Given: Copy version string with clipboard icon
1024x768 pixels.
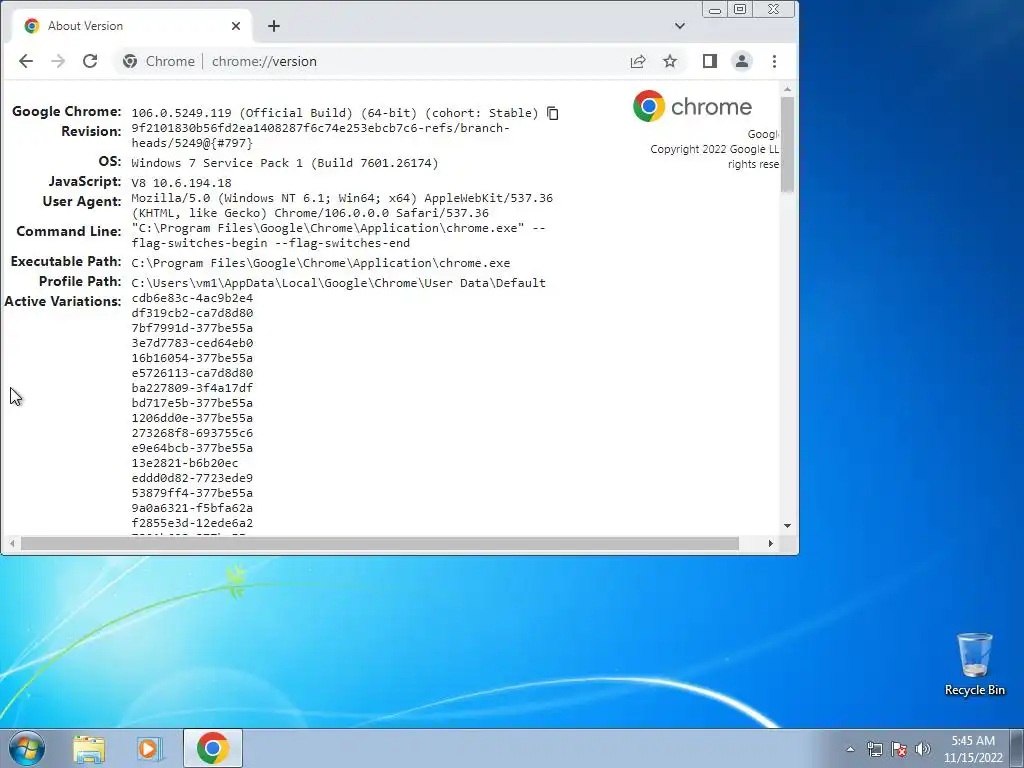Looking at the screenshot, I should (x=552, y=114).
